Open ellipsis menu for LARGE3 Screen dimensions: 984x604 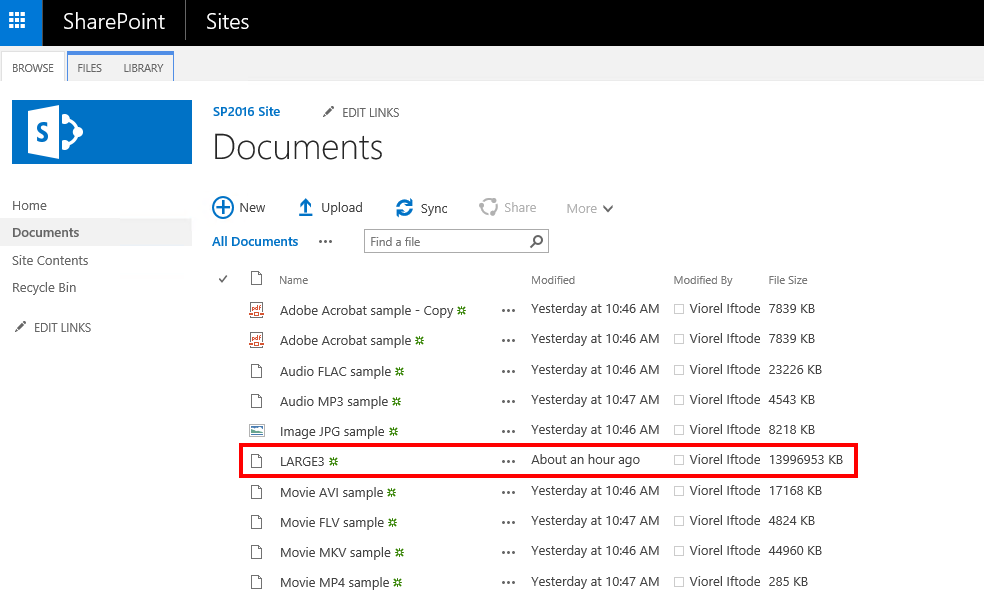click(508, 461)
